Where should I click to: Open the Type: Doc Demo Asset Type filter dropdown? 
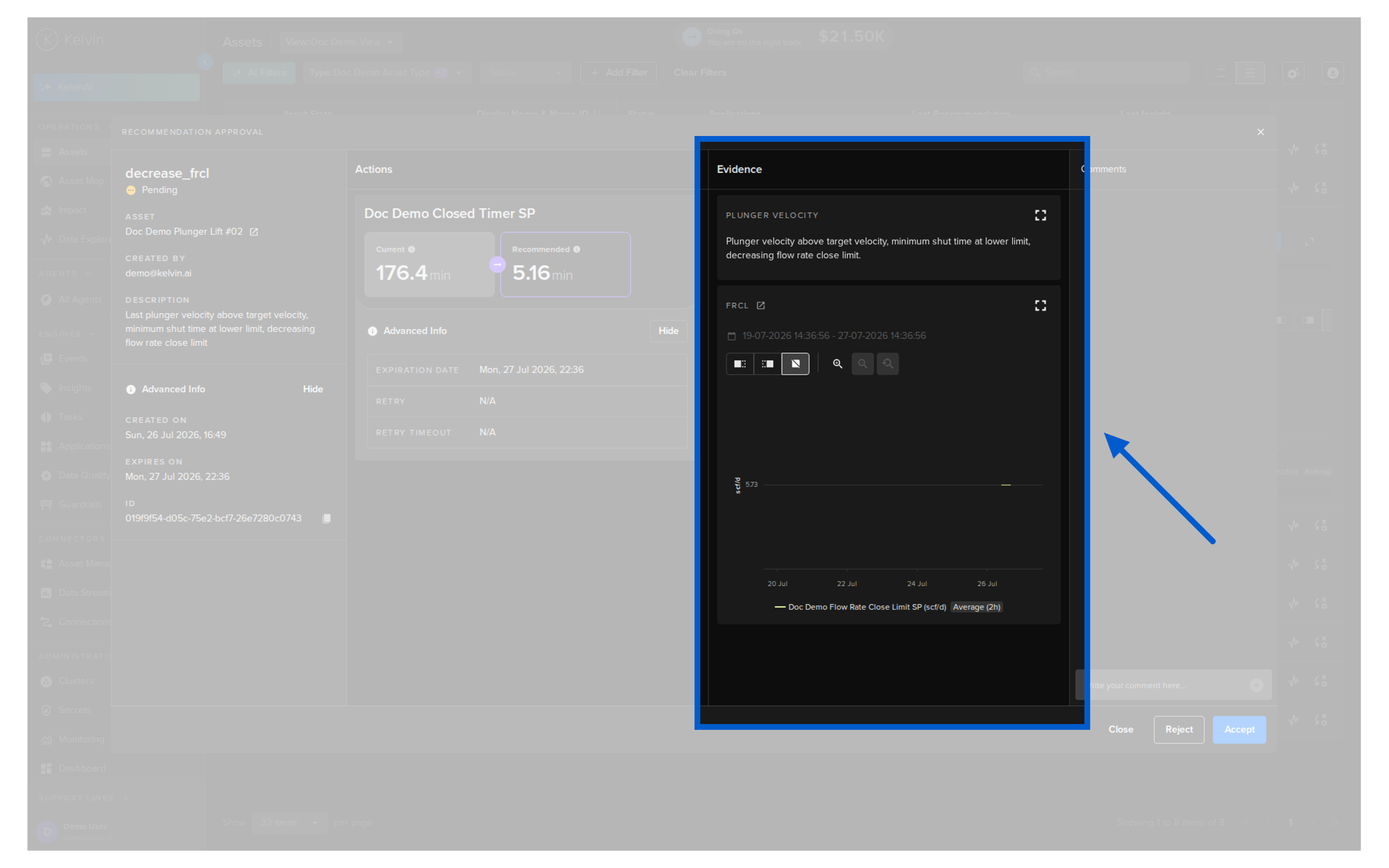pyautogui.click(x=386, y=72)
